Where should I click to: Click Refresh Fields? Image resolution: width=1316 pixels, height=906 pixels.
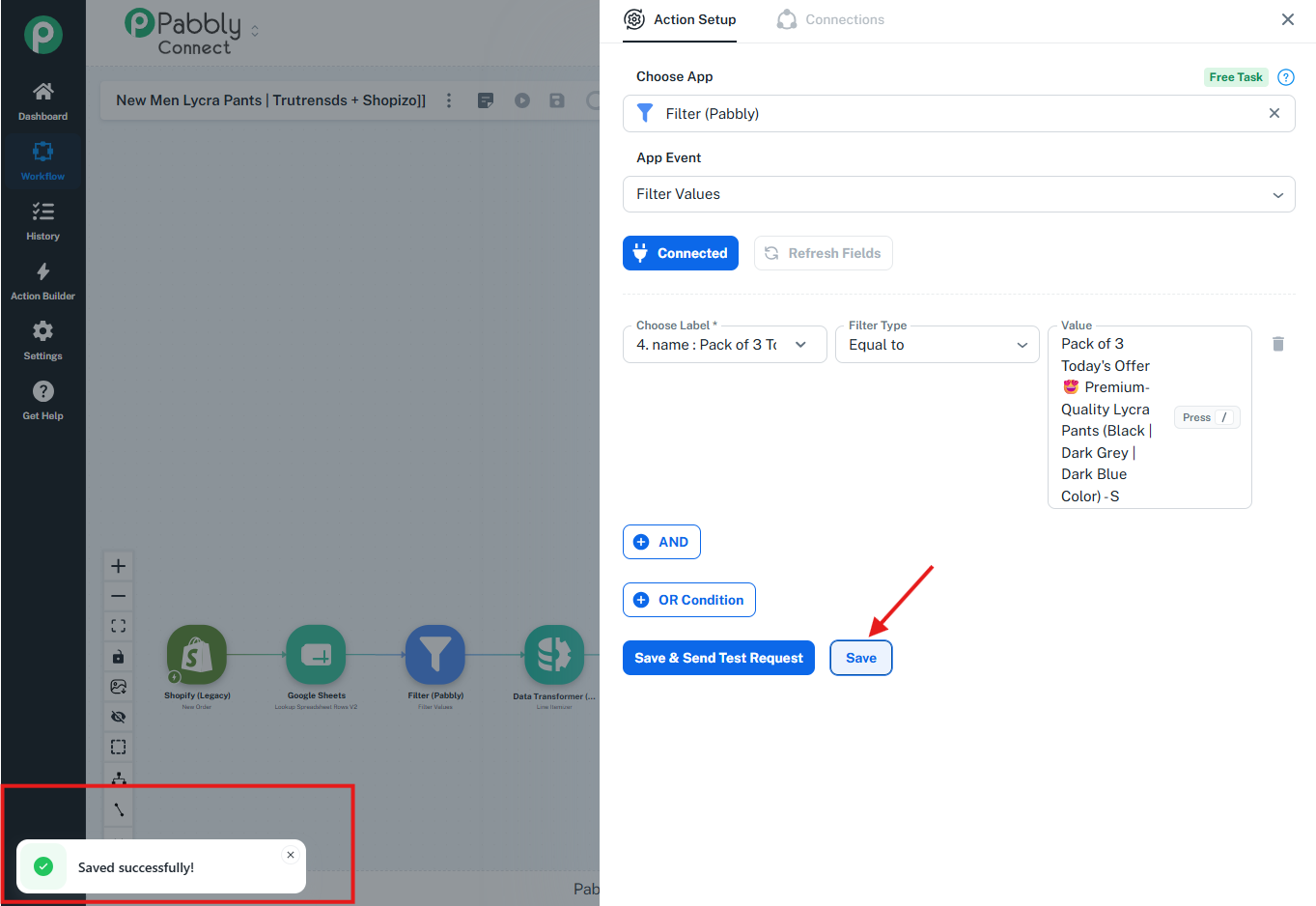[824, 253]
